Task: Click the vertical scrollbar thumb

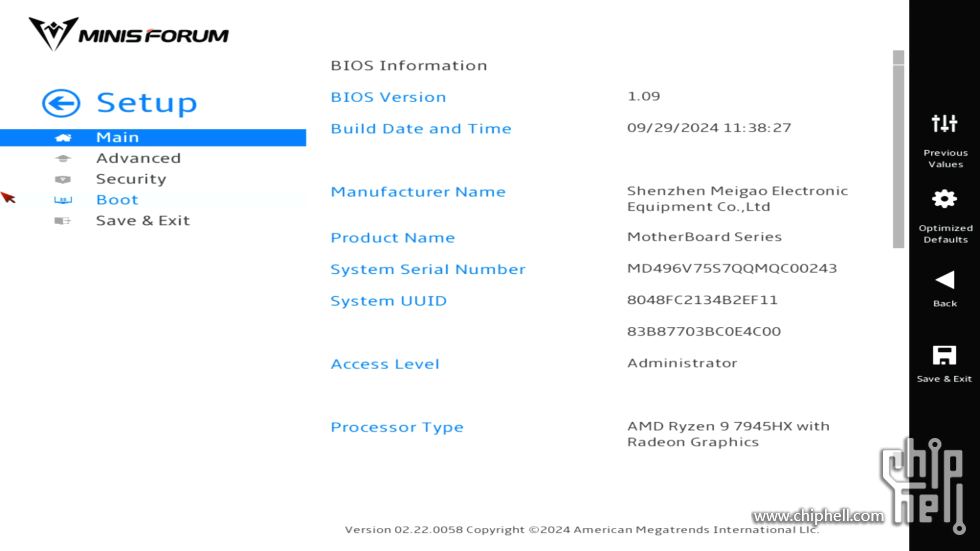Action: [899, 150]
